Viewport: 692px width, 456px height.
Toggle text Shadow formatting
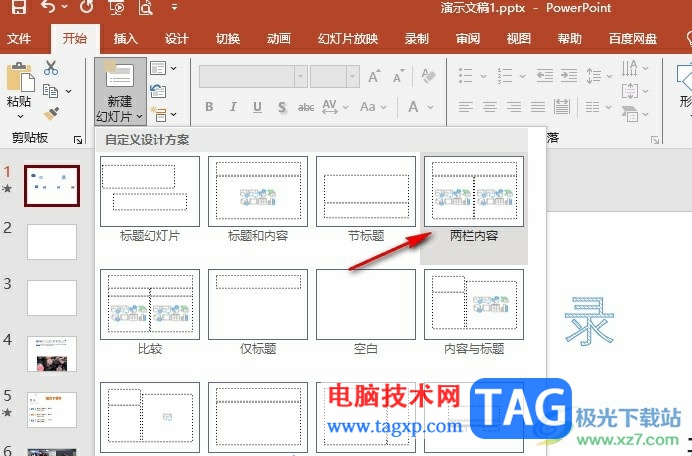(x=282, y=107)
